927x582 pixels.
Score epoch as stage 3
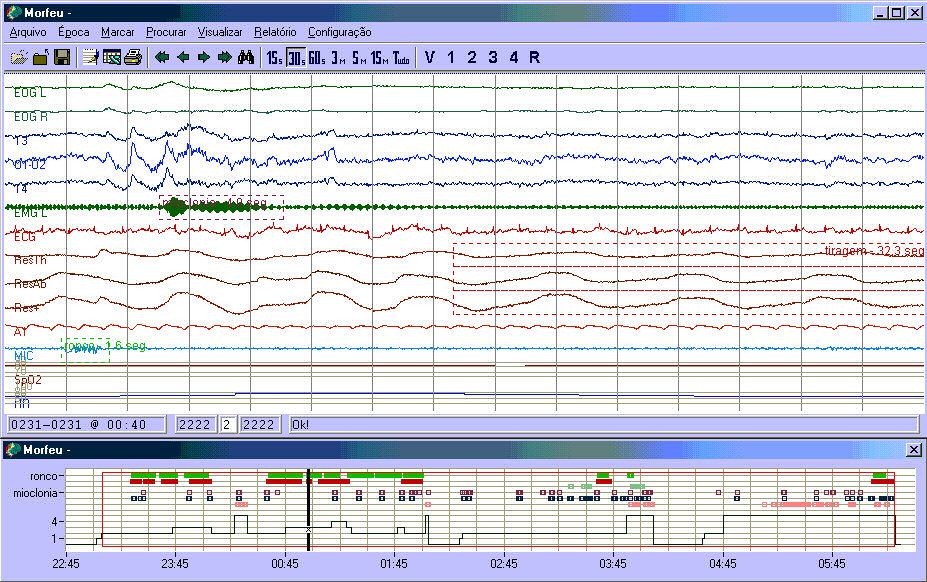click(x=493, y=57)
